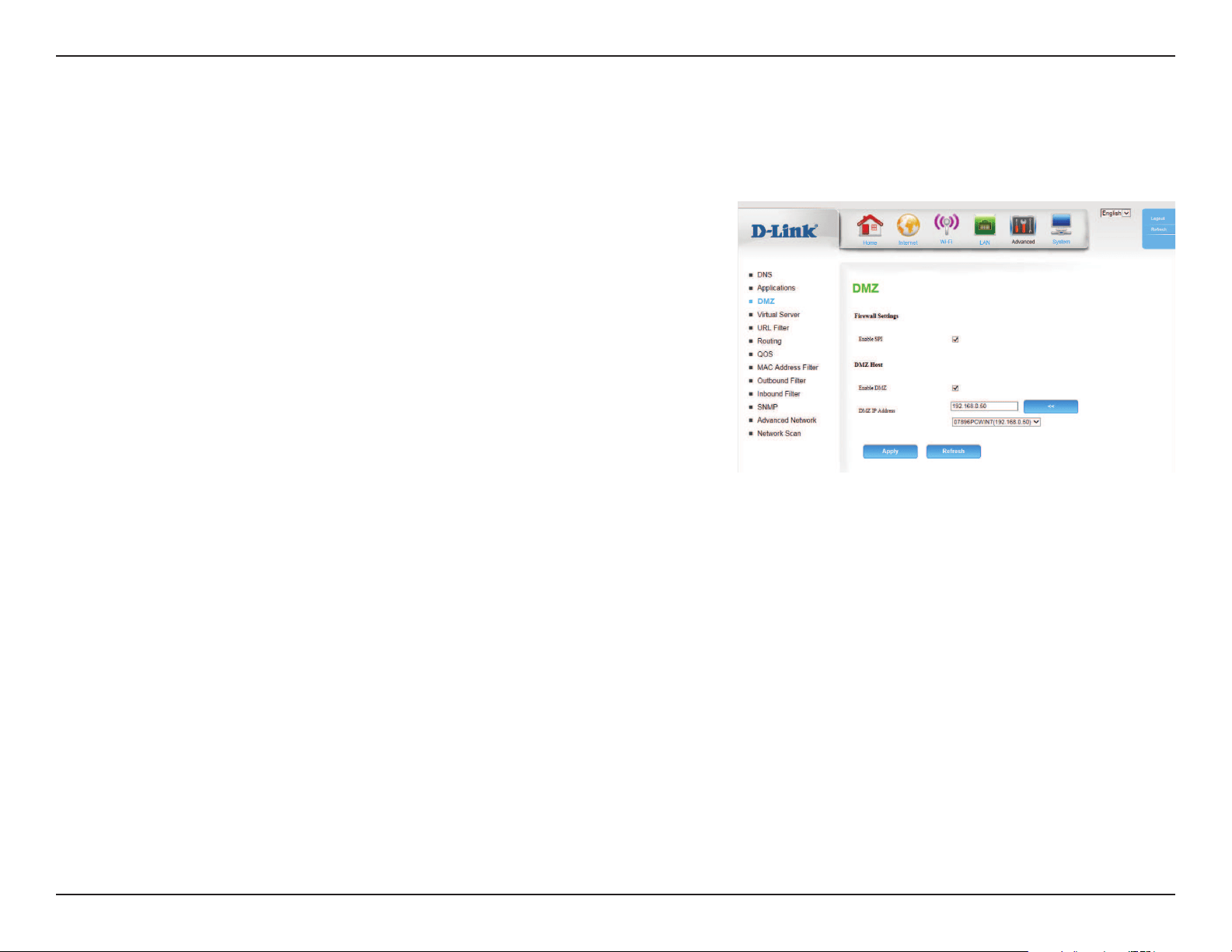Open the Internet globe icon

[x=908, y=226]
